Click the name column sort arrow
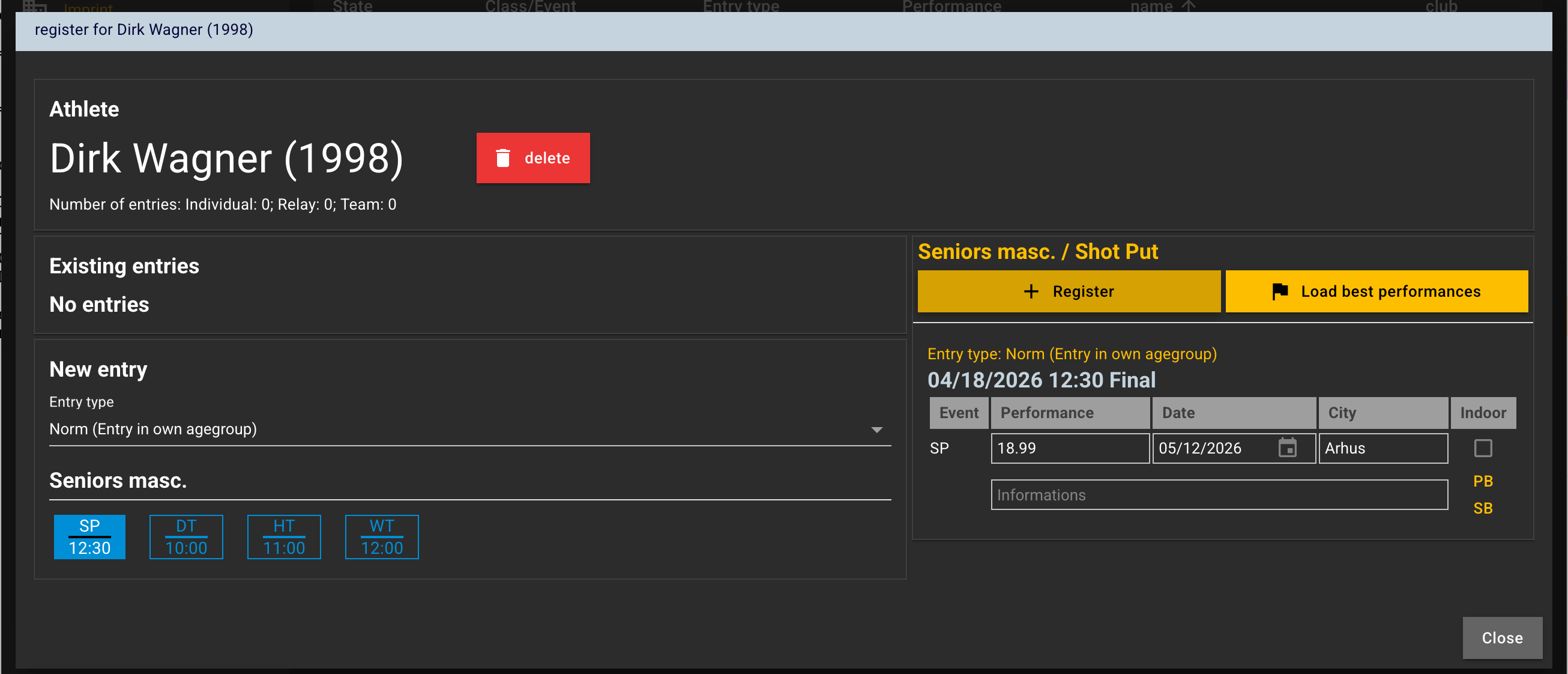 tap(1189, 6)
